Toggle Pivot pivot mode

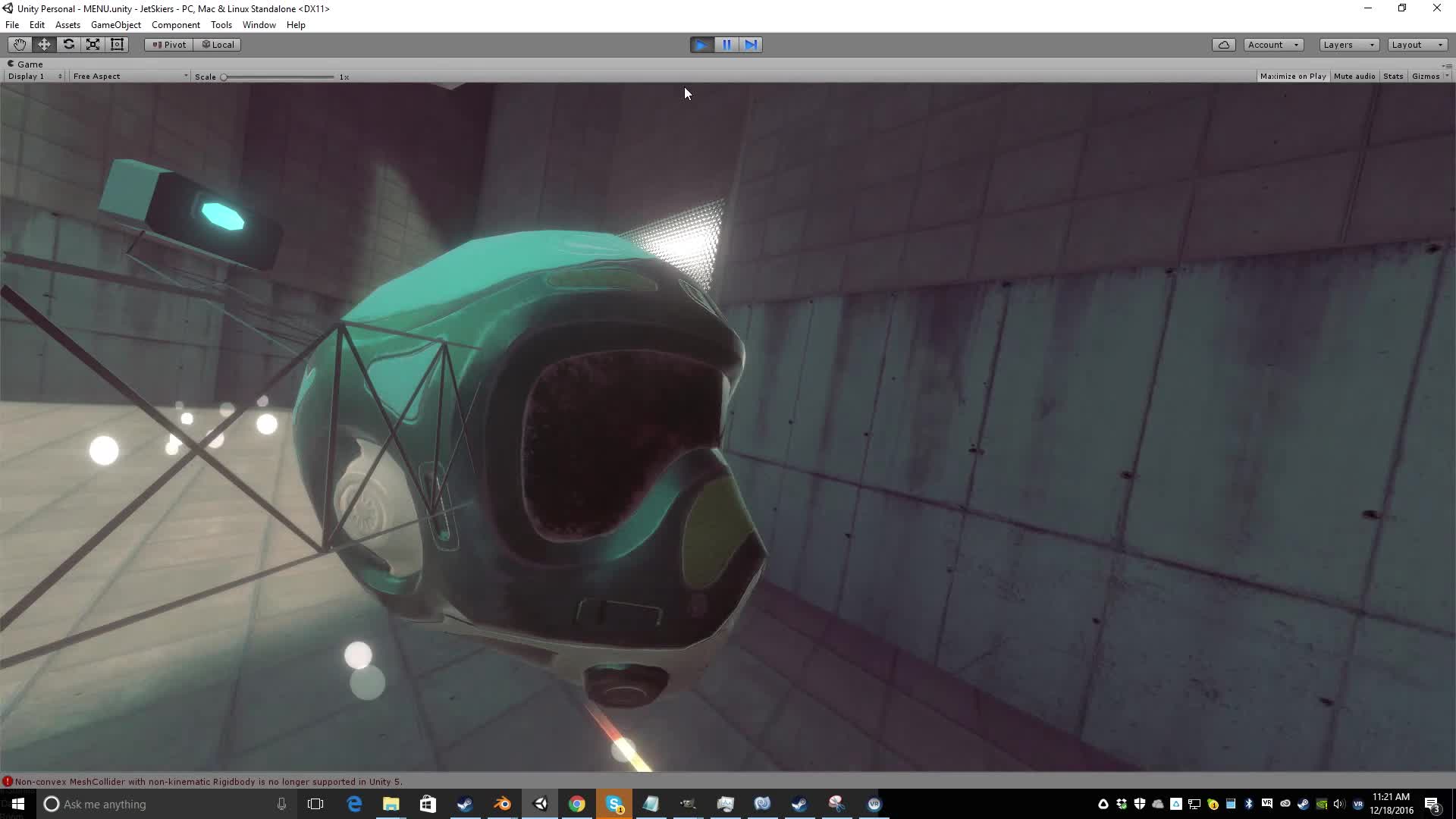(x=168, y=44)
